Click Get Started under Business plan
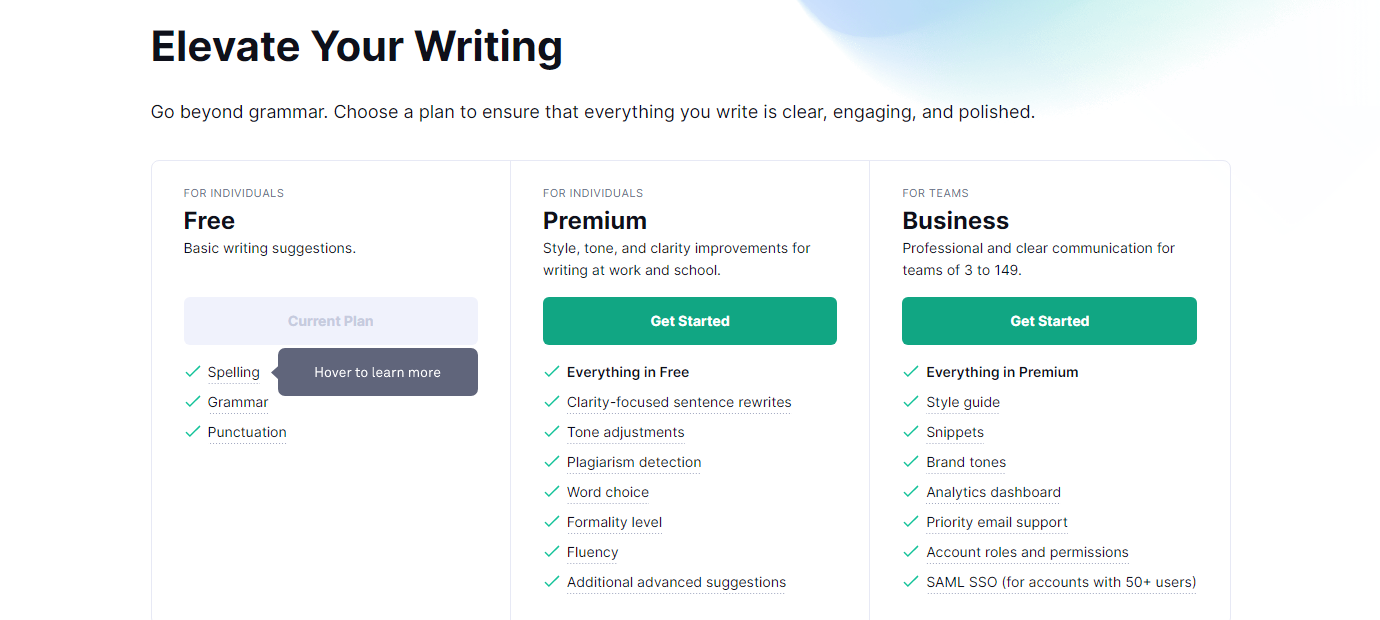Viewport: 1380px width, 620px height. coord(1049,321)
